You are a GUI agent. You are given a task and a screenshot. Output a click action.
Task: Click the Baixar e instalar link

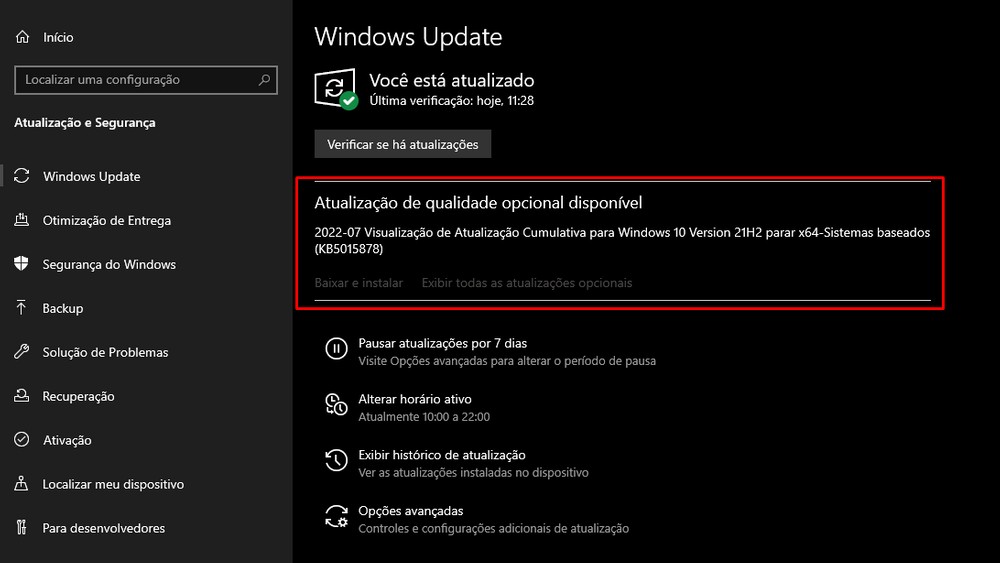point(358,282)
